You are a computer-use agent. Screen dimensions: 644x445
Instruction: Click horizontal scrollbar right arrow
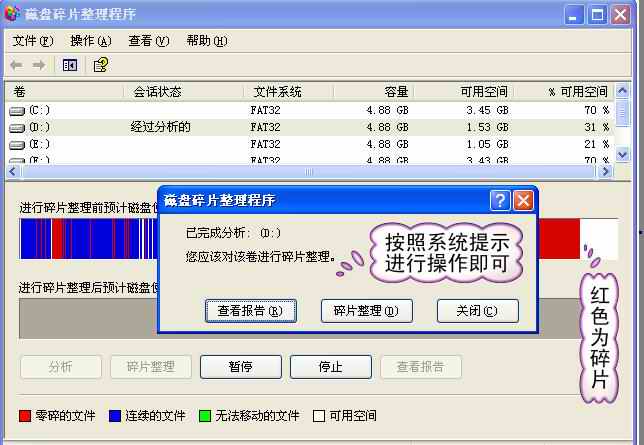(x=605, y=171)
